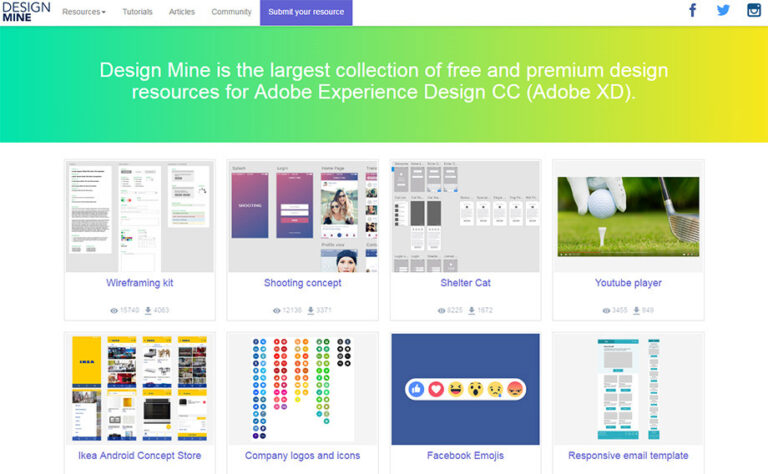Click views eye icon under Youtube player
Screen dimensions: 768x474
pos(606,310)
